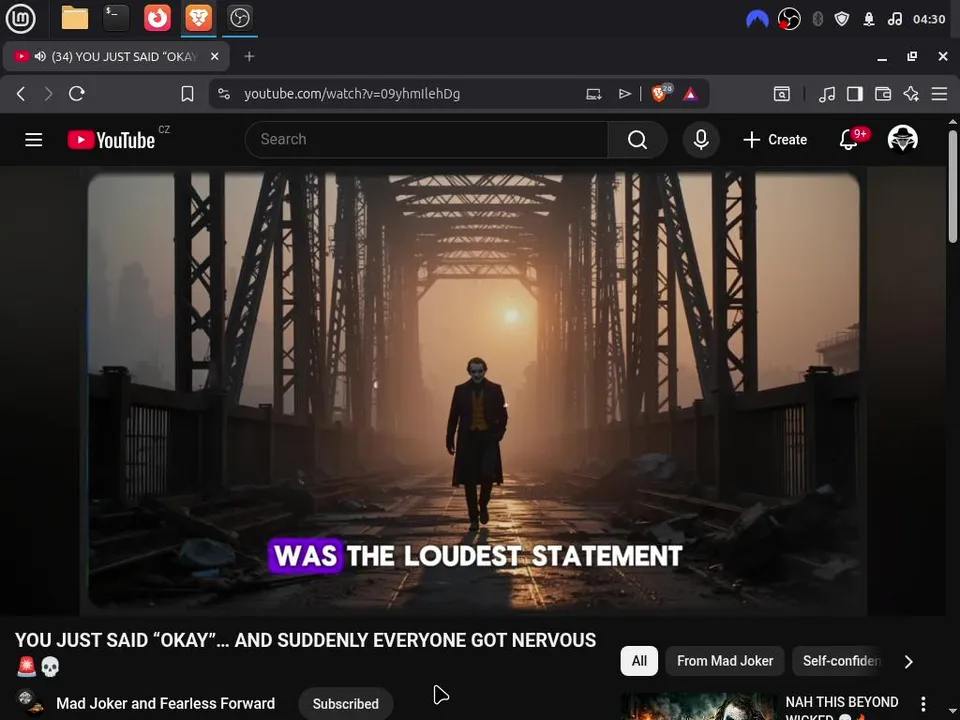Expand the YouTube guide hamburger menu
960x720 pixels.
pos(34,140)
